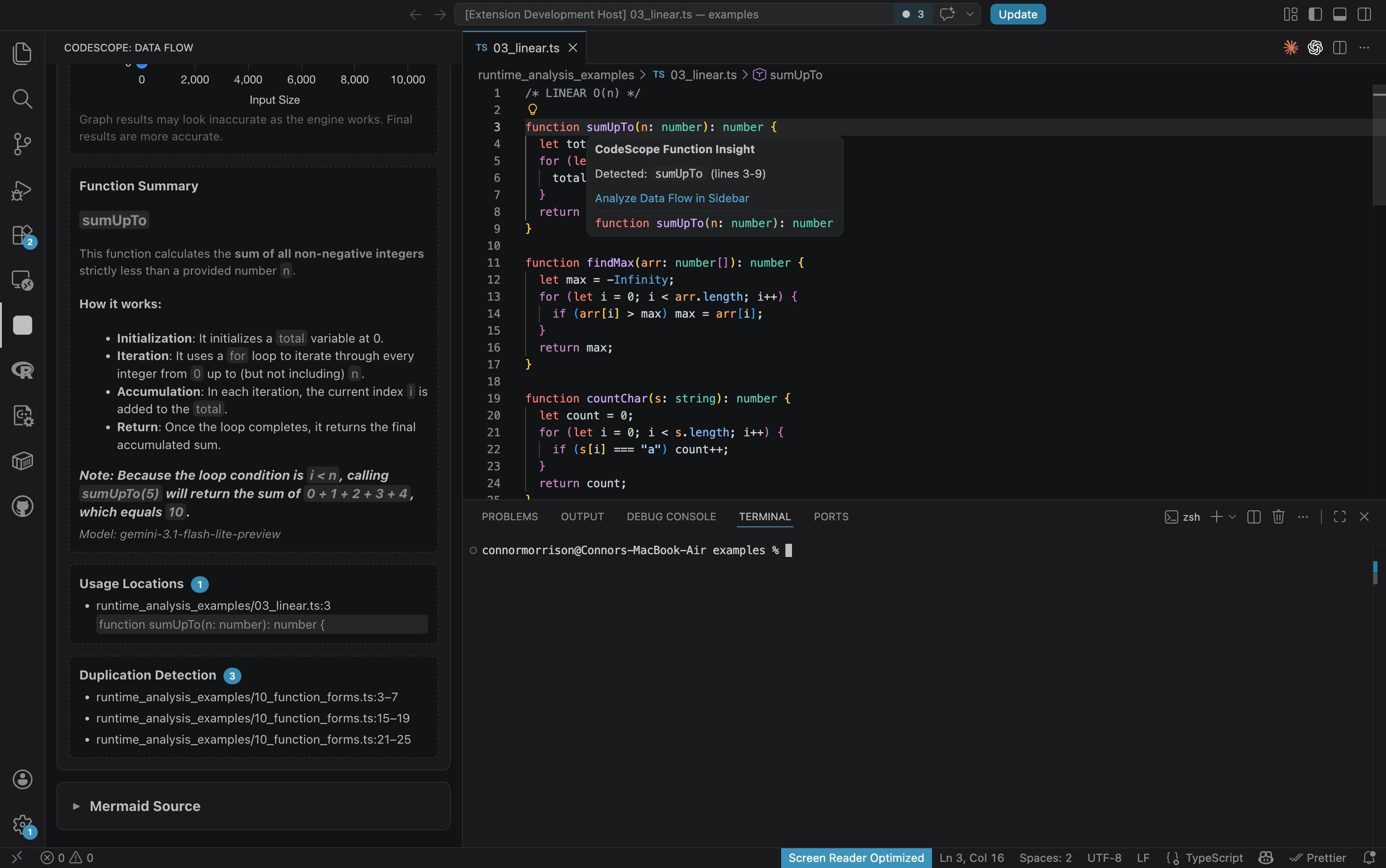Toggle Screen Reader Optimized status

(x=856, y=858)
